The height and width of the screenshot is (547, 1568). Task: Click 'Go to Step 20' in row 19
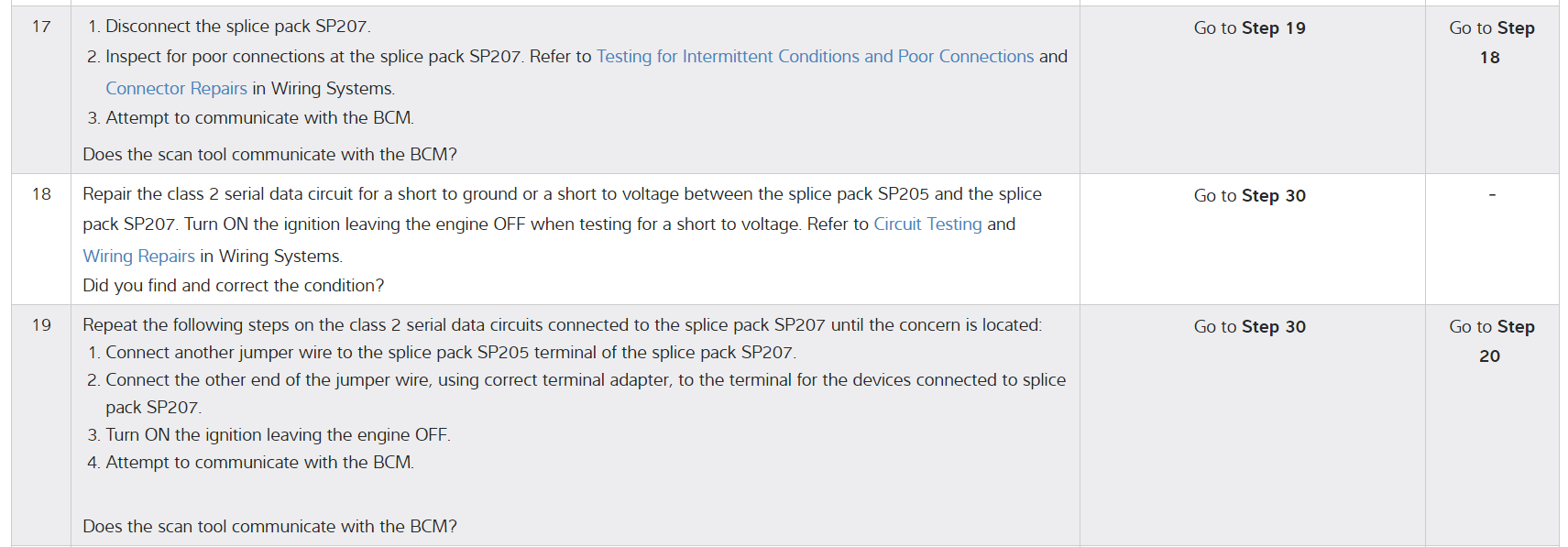(x=1491, y=341)
